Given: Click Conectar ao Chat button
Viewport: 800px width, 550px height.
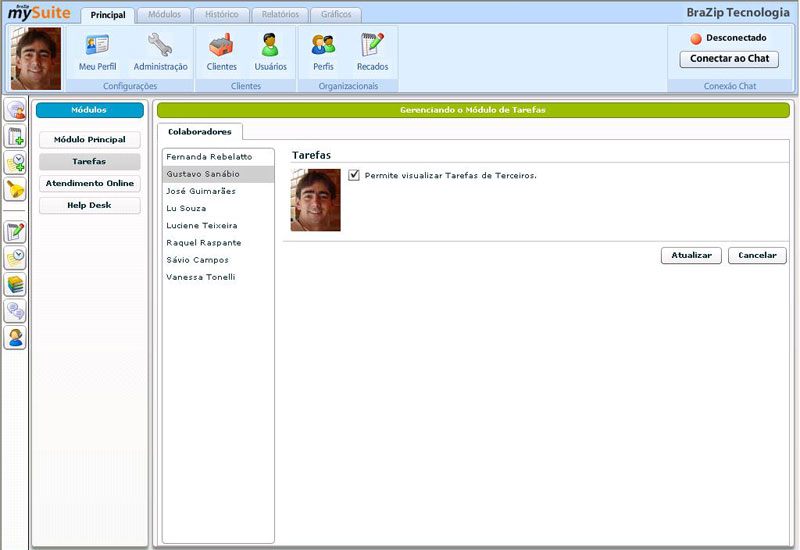Looking at the screenshot, I should click(729, 59).
